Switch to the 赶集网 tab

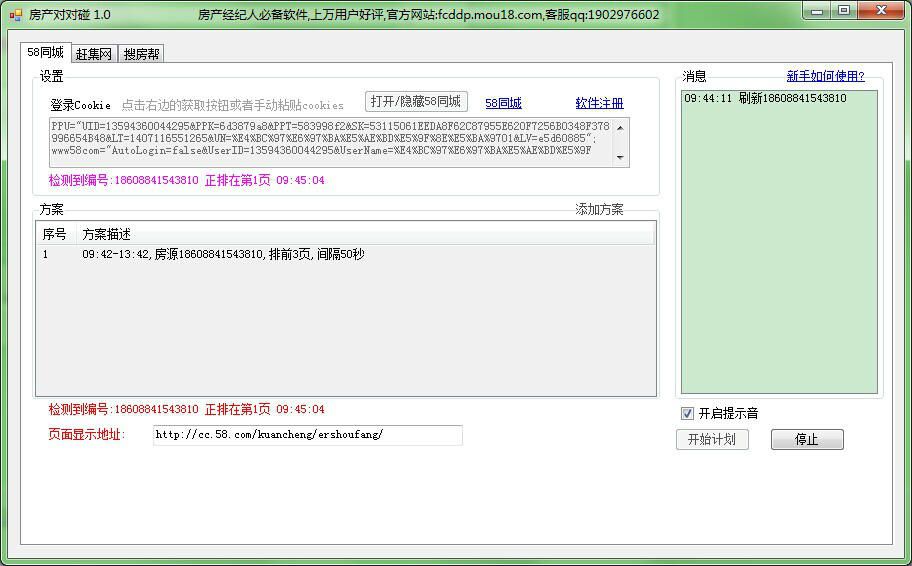pos(94,54)
